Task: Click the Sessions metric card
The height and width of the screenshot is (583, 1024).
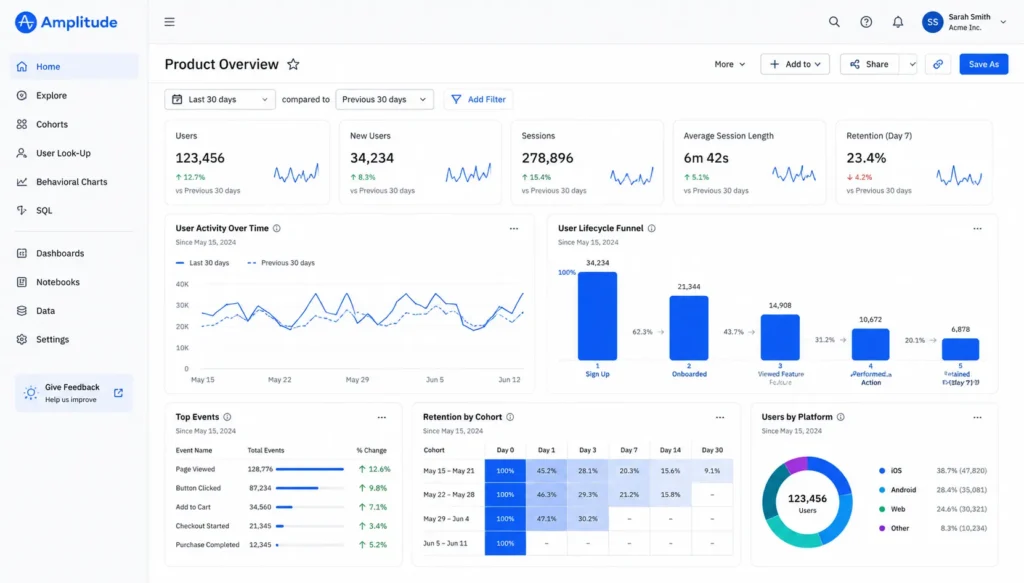Action: coord(586,163)
